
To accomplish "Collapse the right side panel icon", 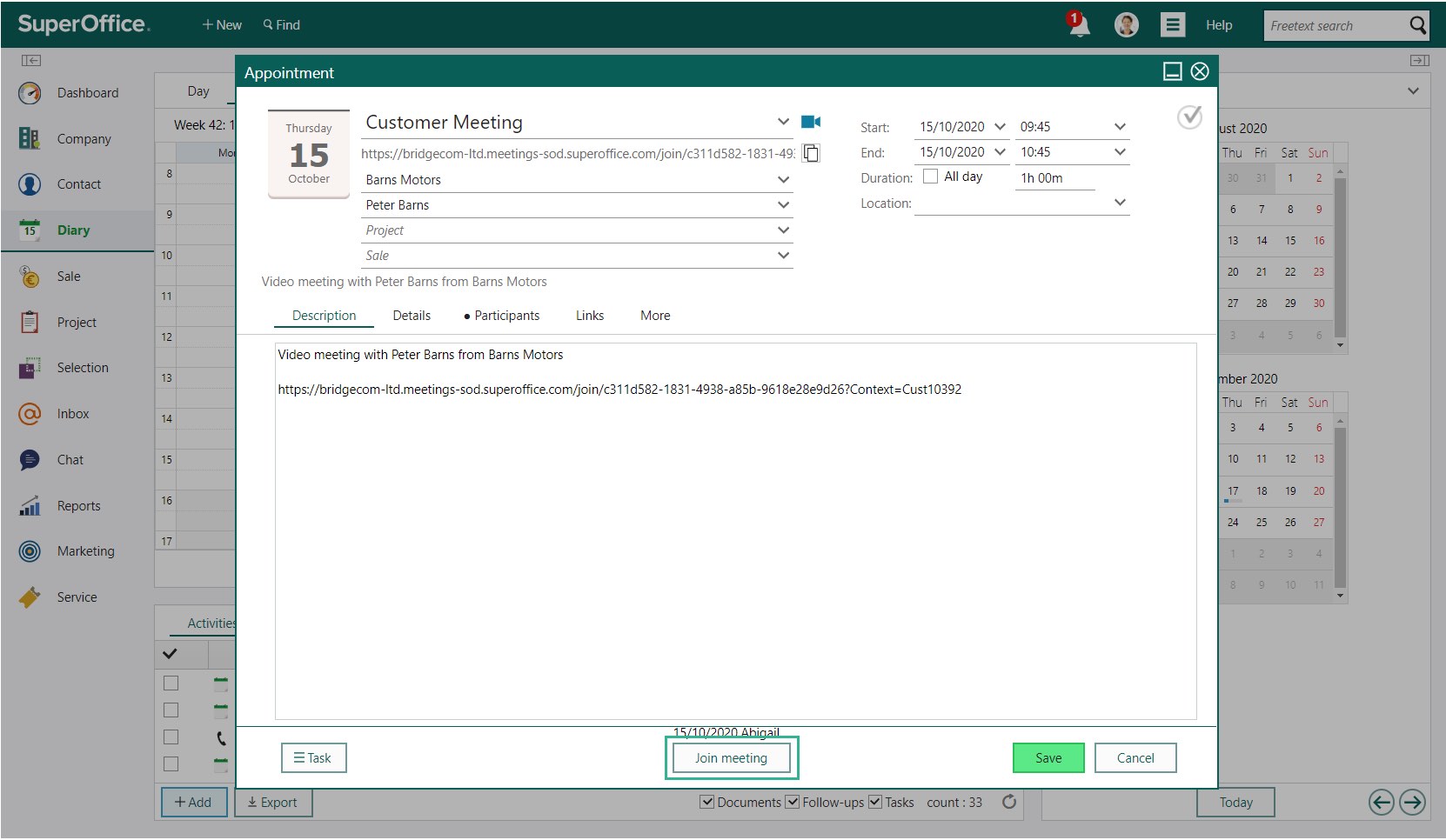I will pyautogui.click(x=1419, y=60).
